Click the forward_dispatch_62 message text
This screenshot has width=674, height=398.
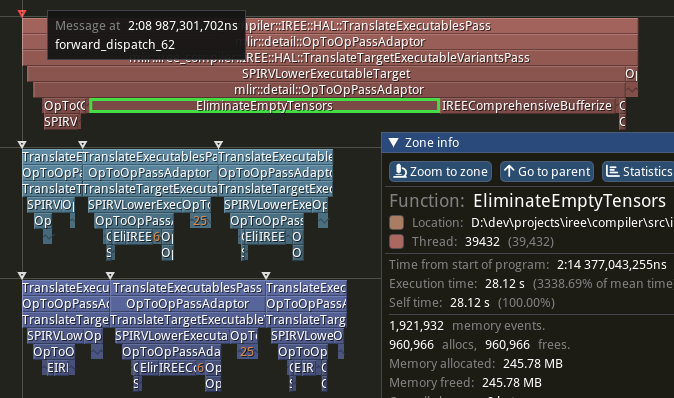[115, 45]
